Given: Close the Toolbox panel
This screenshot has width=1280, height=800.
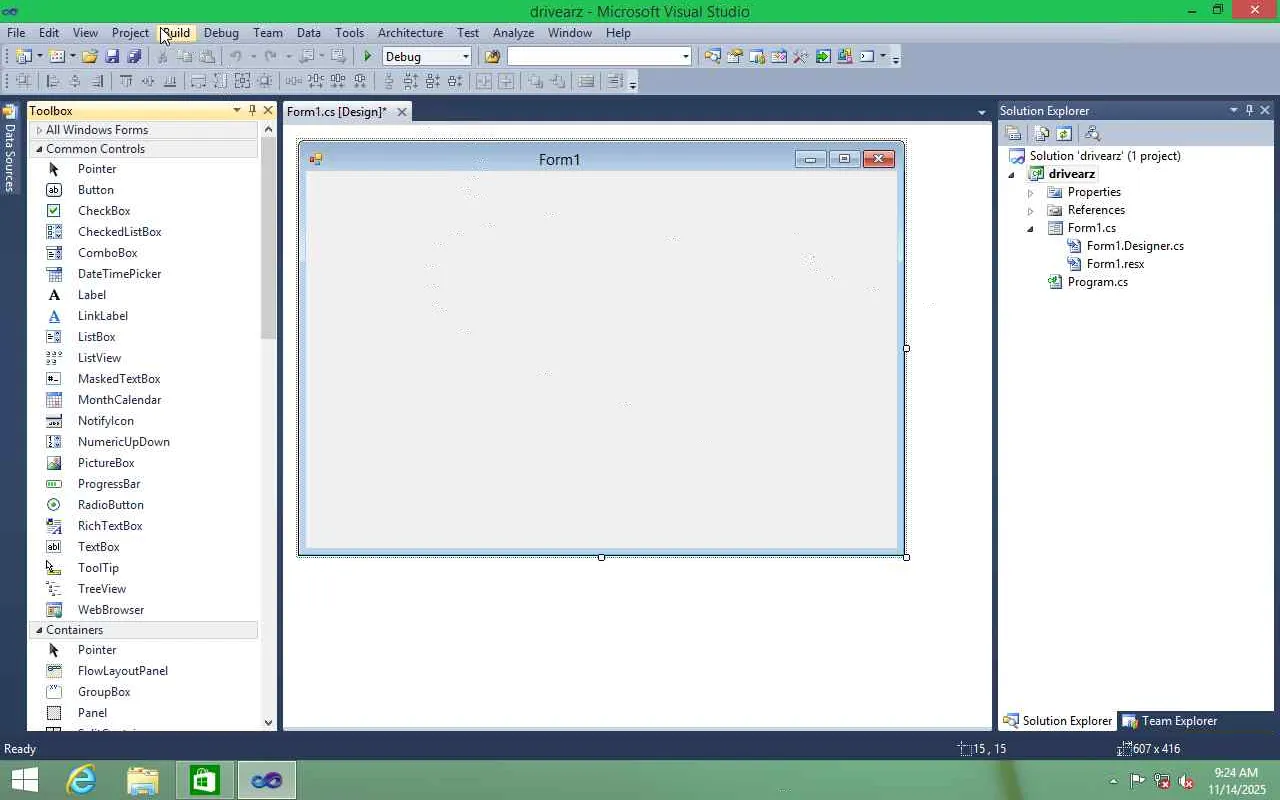Looking at the screenshot, I should (268, 110).
